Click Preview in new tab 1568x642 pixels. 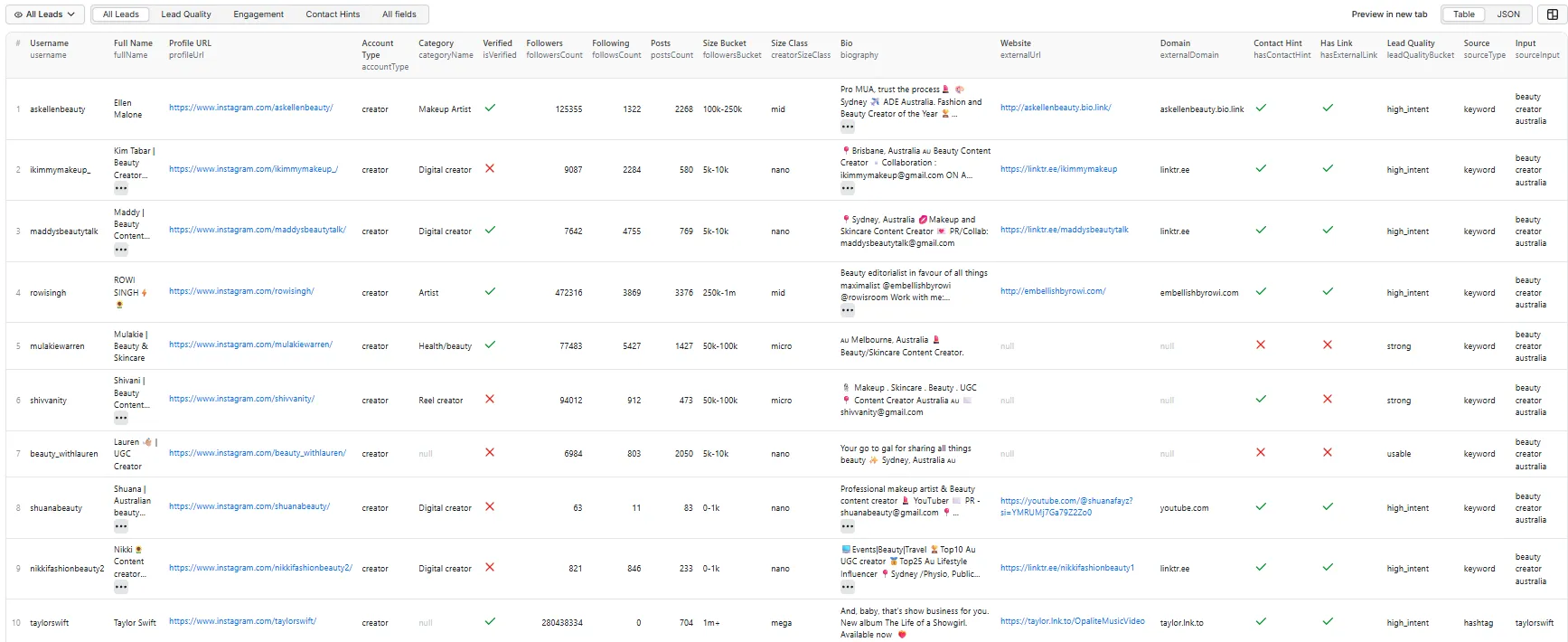(1389, 14)
